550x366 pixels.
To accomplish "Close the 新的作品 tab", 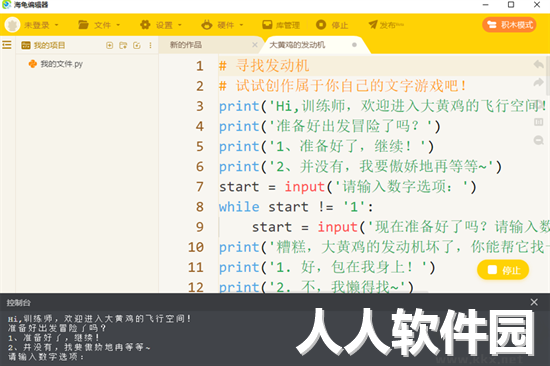I will point(255,45).
